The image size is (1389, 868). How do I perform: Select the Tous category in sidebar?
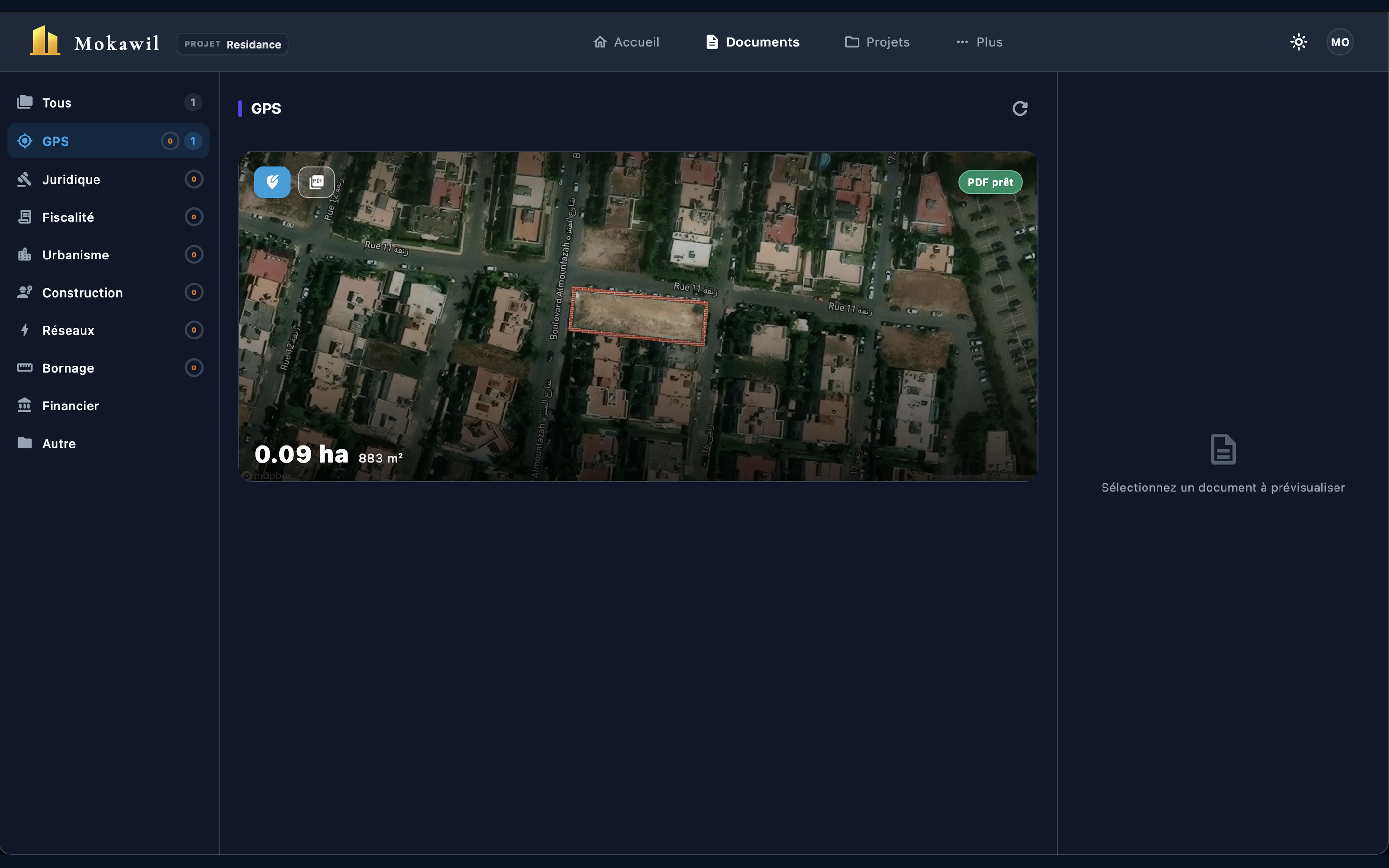click(109, 103)
